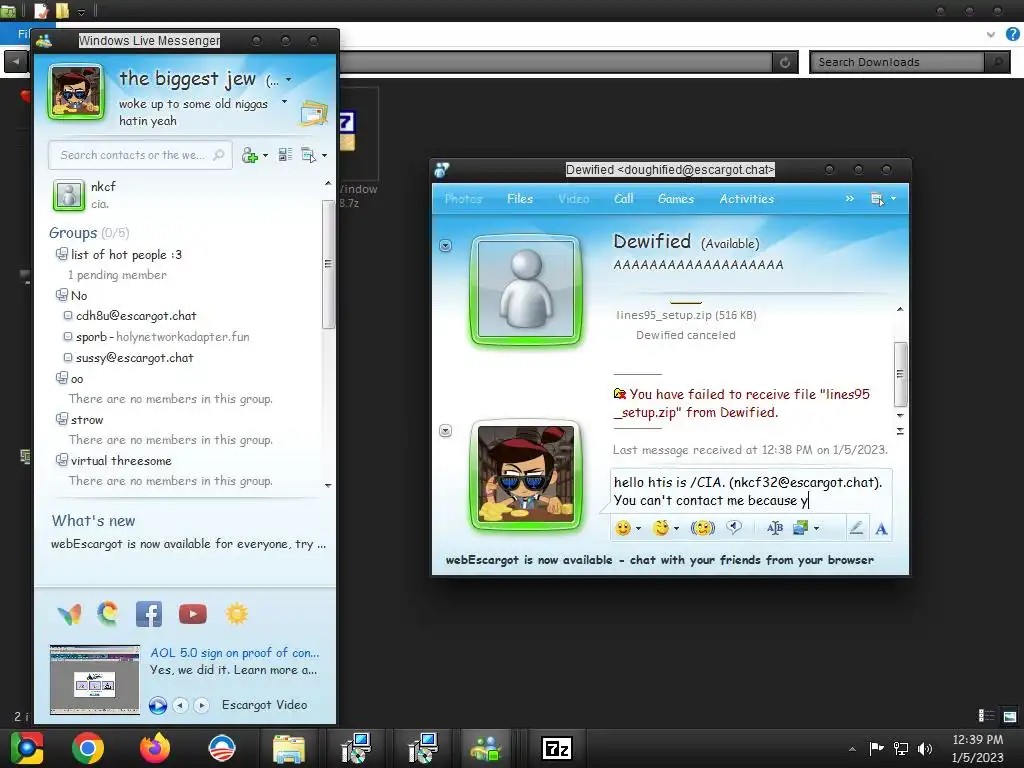Click the Search Downloads field

pos(898,62)
